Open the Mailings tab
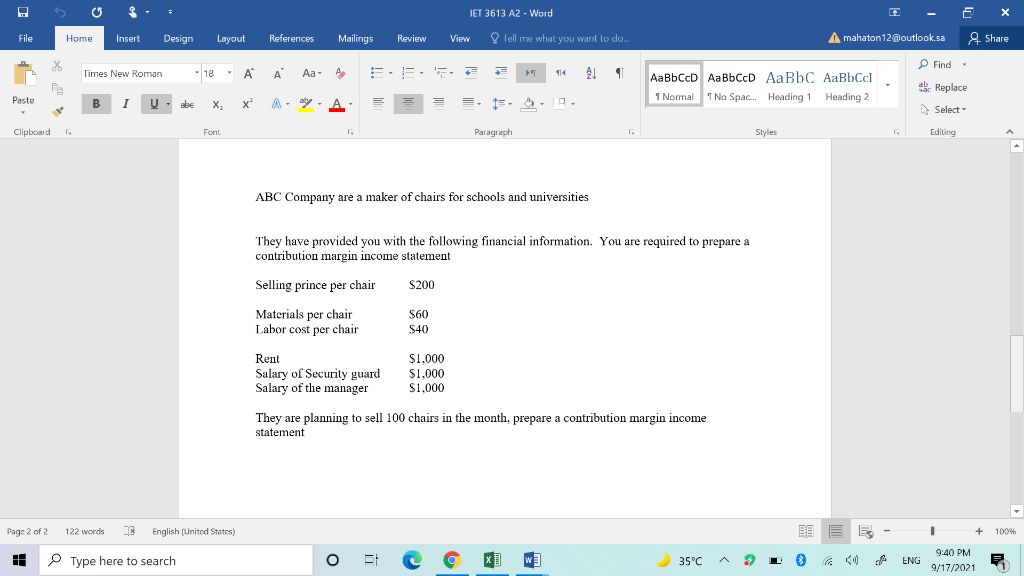 point(355,38)
